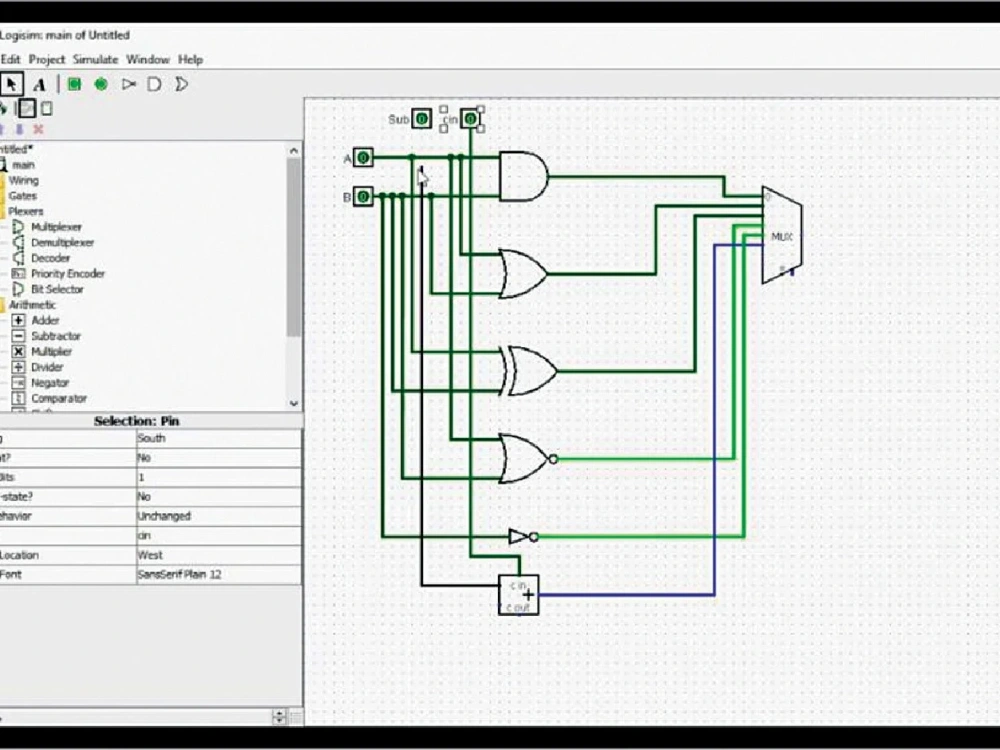
Task: Select the Edit (arrow) tool in toolbar
Action: click(11, 84)
